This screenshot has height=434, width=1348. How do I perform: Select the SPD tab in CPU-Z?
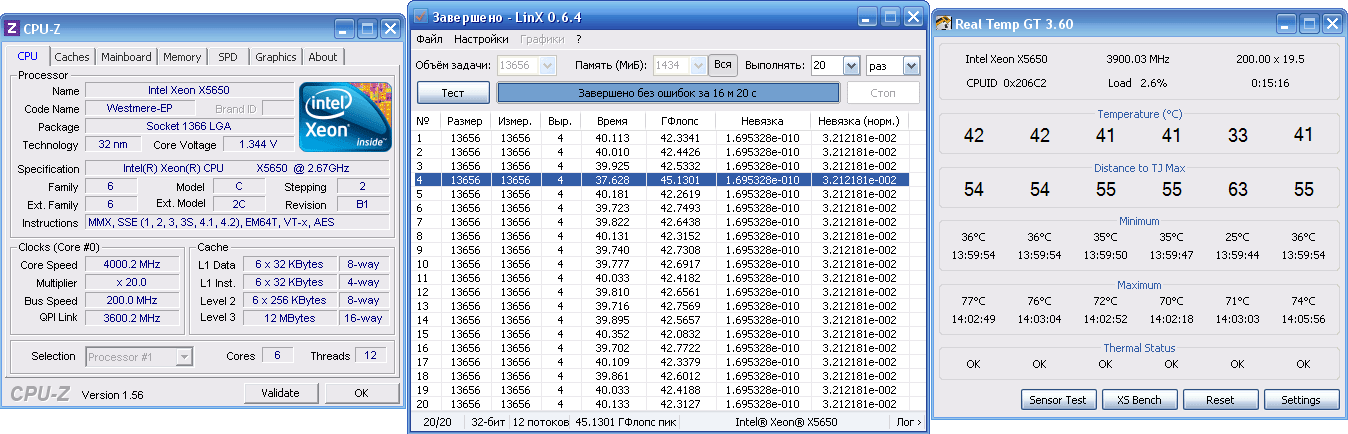228,57
